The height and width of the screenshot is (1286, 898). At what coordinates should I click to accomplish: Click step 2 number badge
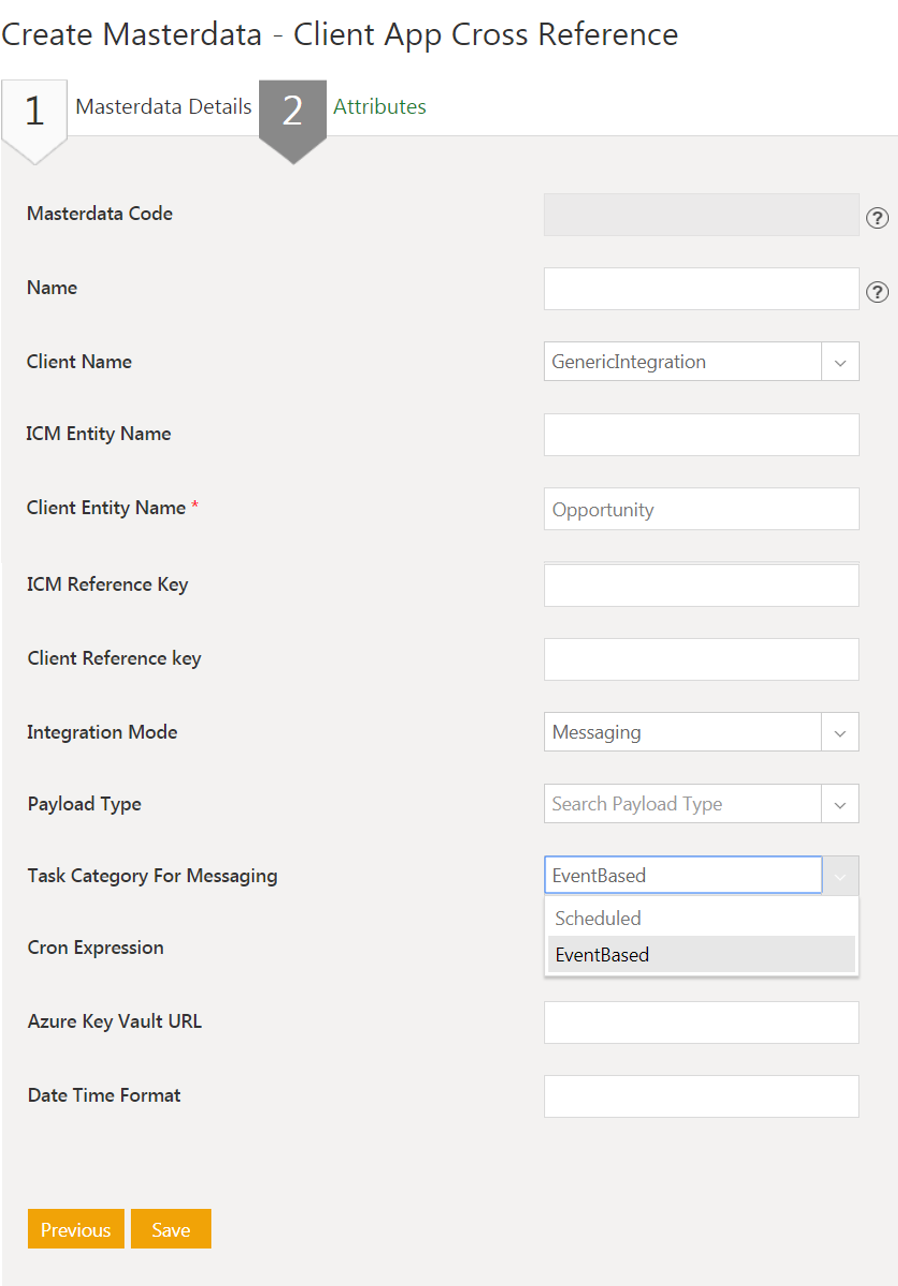click(292, 112)
